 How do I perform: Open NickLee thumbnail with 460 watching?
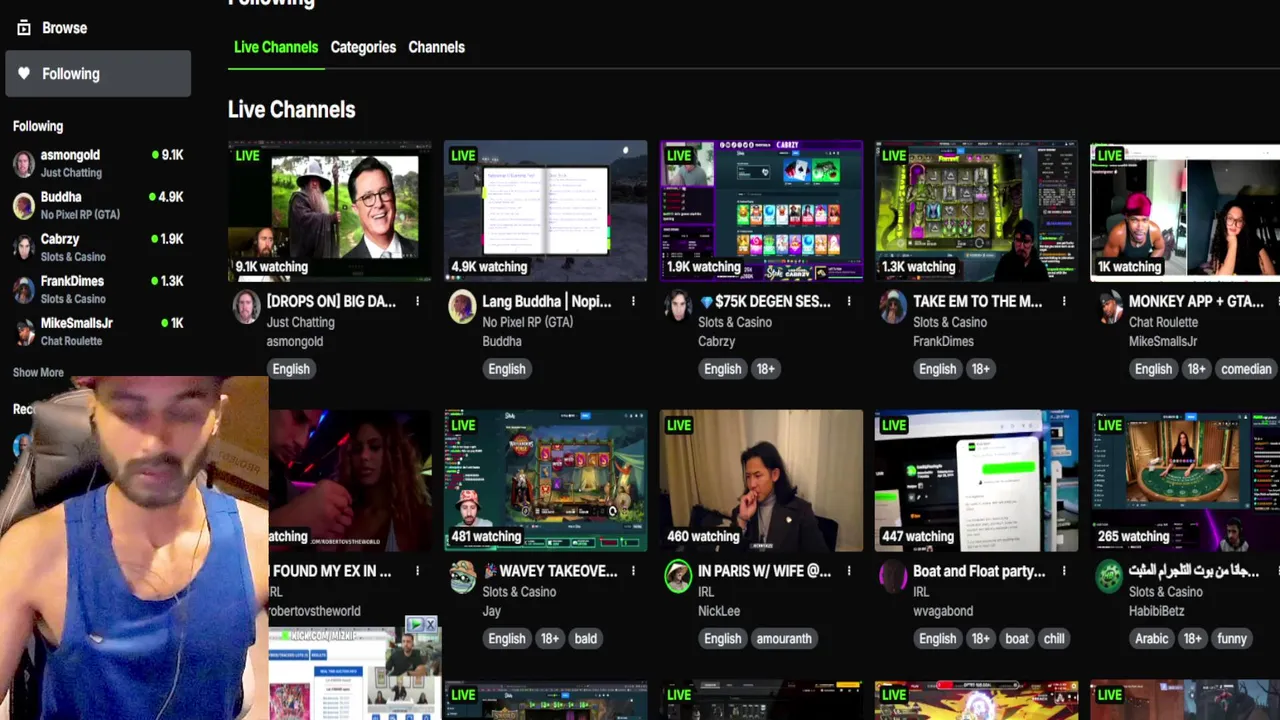coord(761,481)
